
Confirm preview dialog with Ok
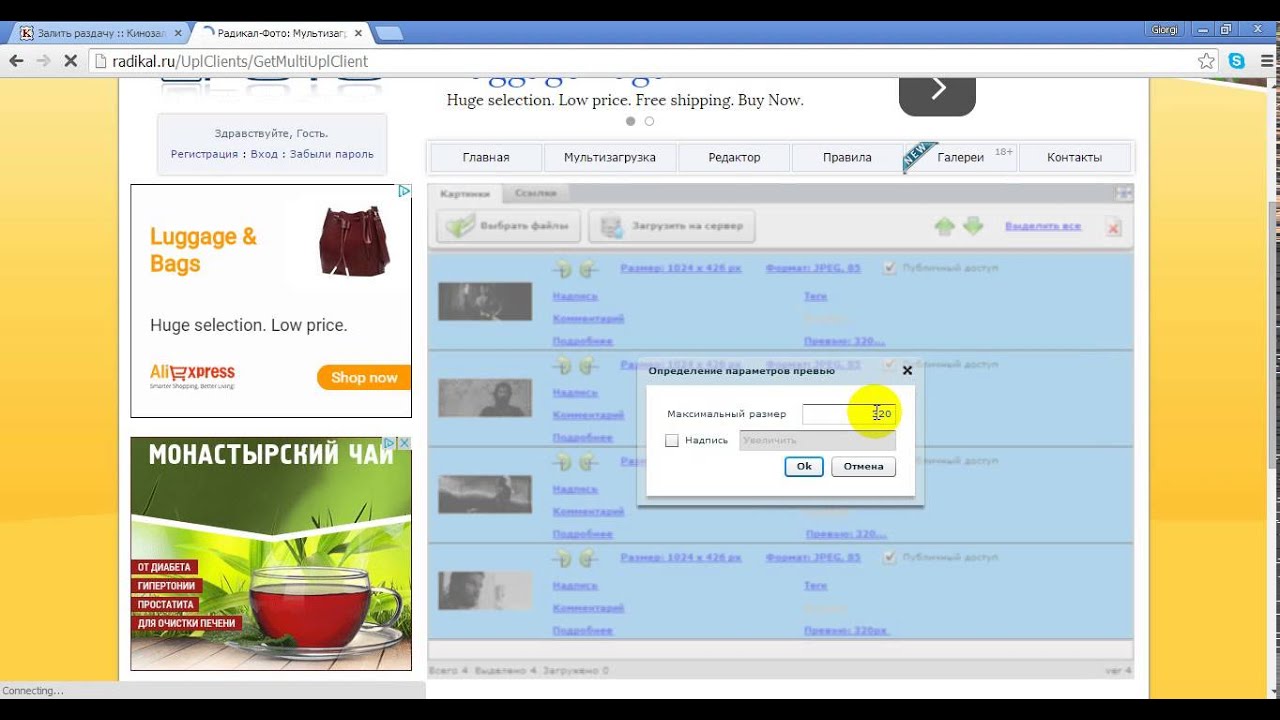click(804, 466)
